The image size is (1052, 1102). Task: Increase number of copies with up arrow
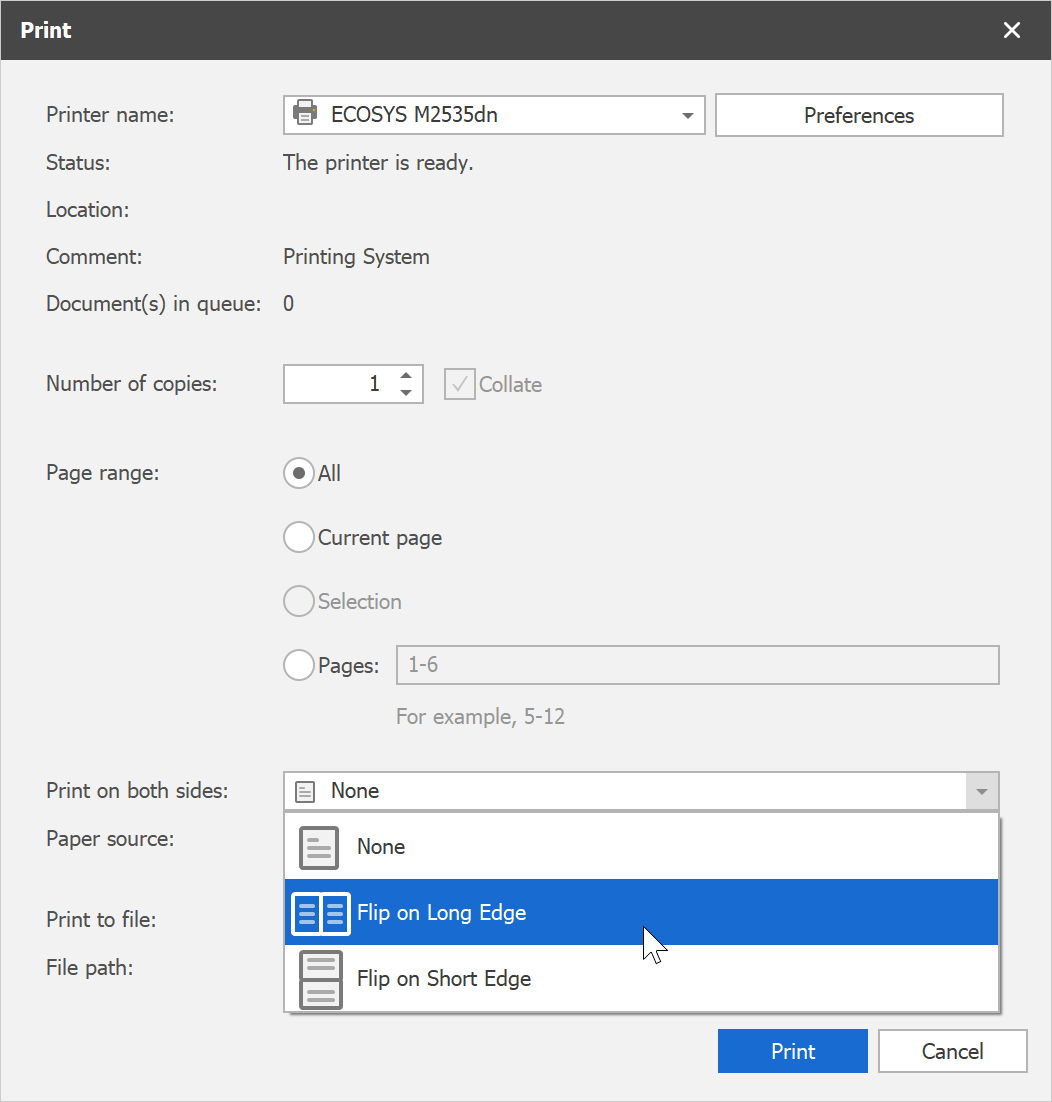406,376
